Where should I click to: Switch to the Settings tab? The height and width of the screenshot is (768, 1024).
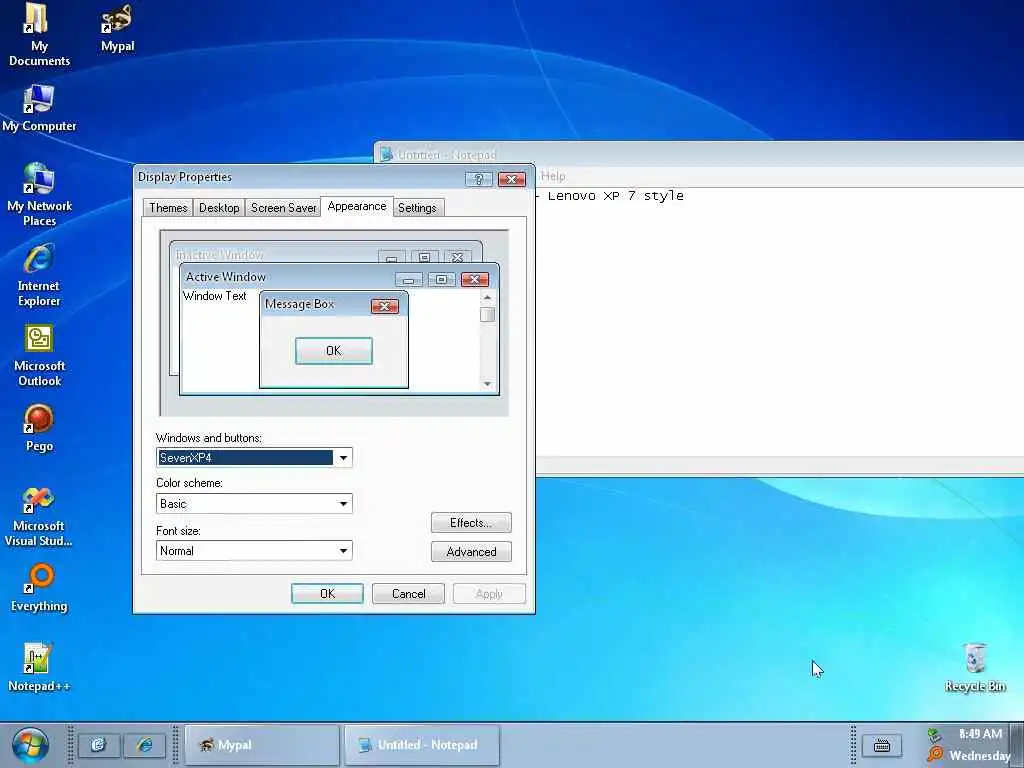click(x=417, y=208)
